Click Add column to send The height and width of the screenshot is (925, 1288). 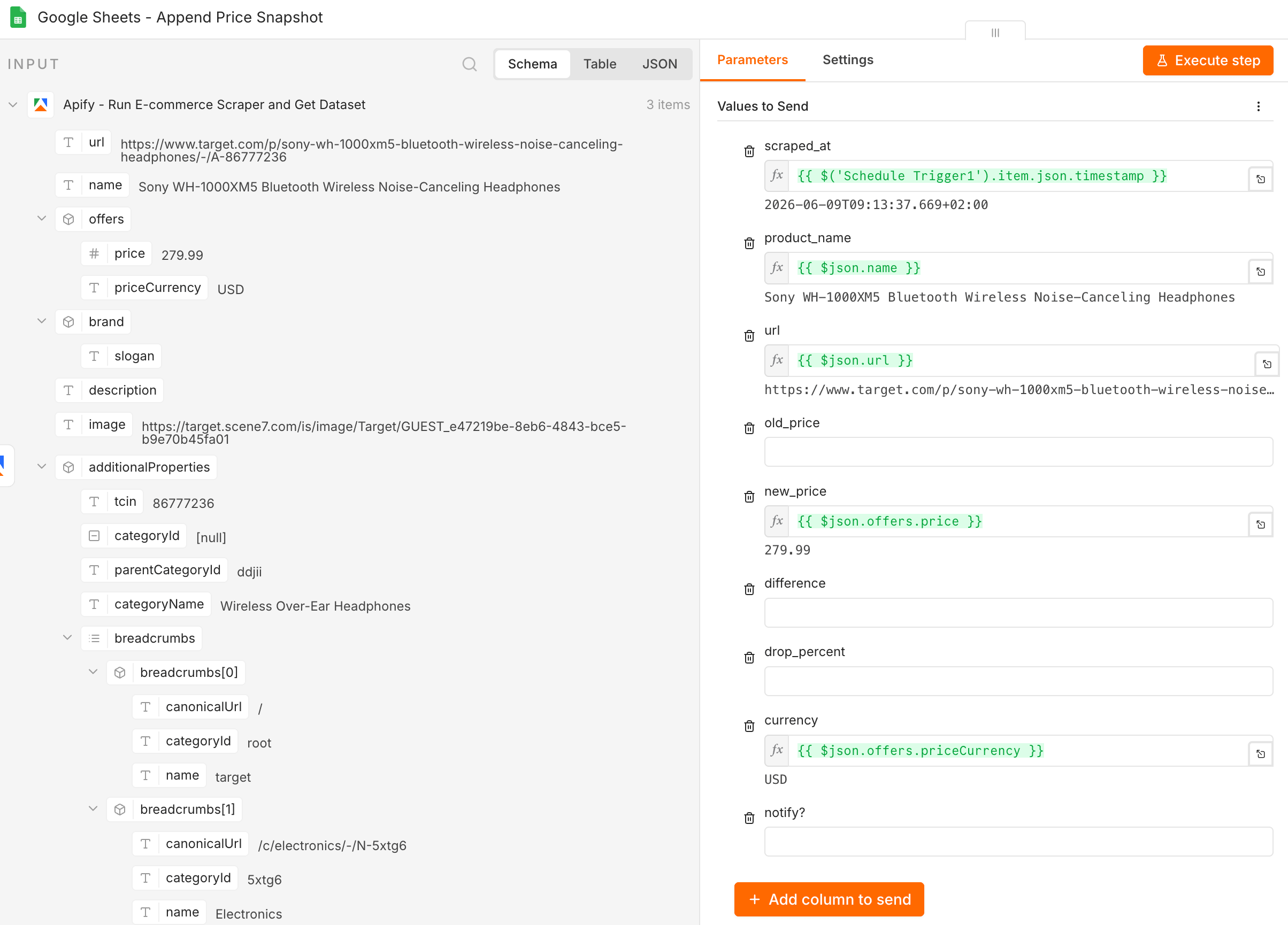coord(829,899)
